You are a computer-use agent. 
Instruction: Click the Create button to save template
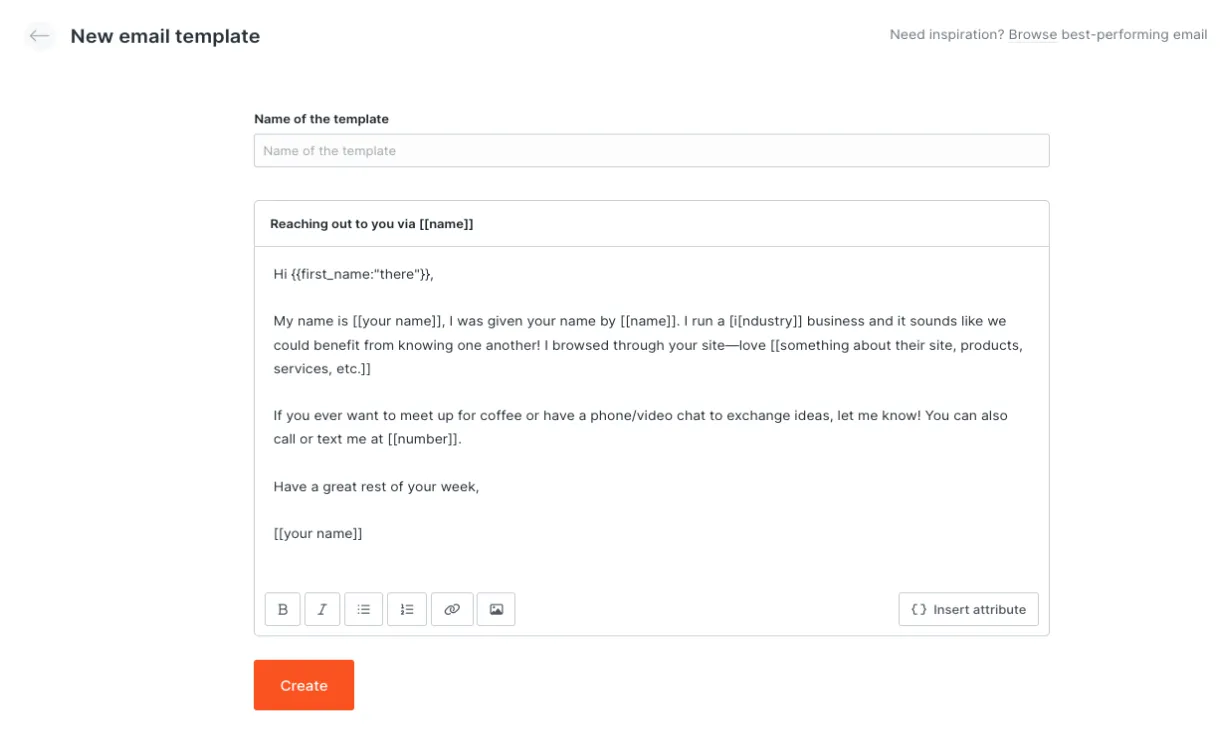(x=303, y=684)
